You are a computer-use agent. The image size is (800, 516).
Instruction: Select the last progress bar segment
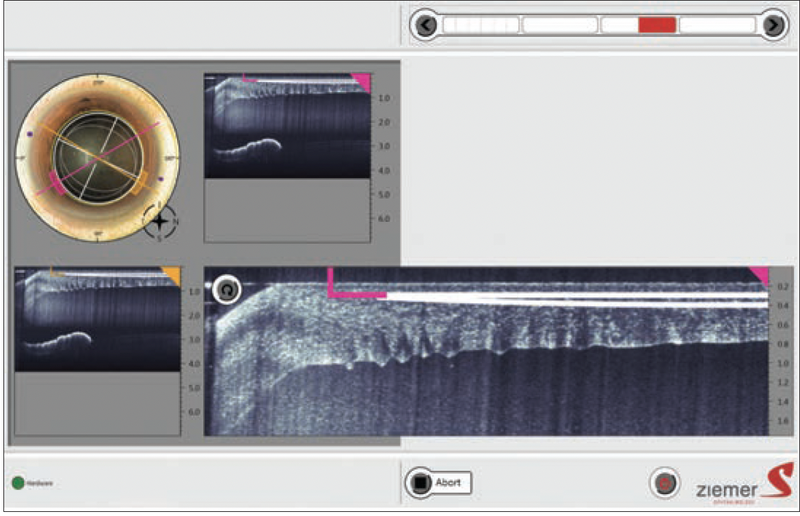[717, 24]
